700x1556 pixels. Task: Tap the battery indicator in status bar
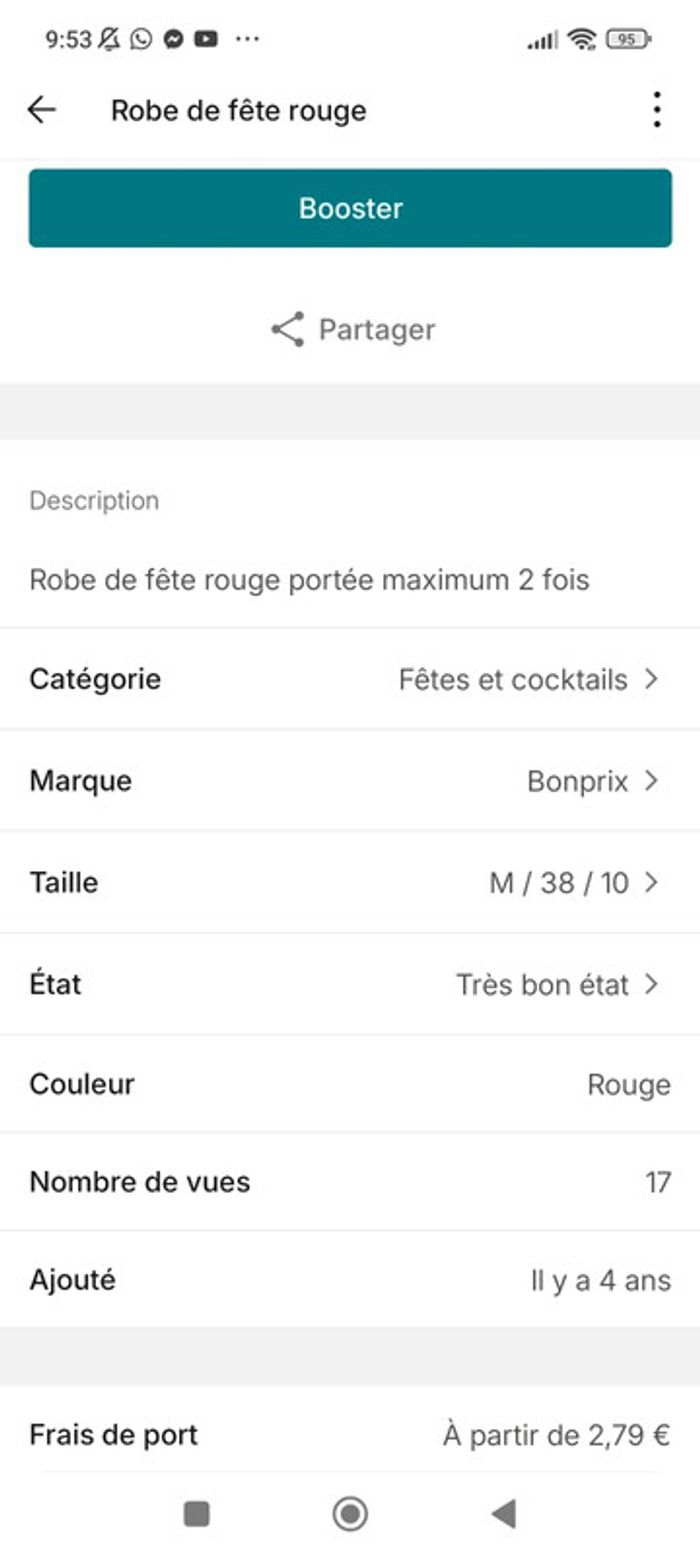628,39
